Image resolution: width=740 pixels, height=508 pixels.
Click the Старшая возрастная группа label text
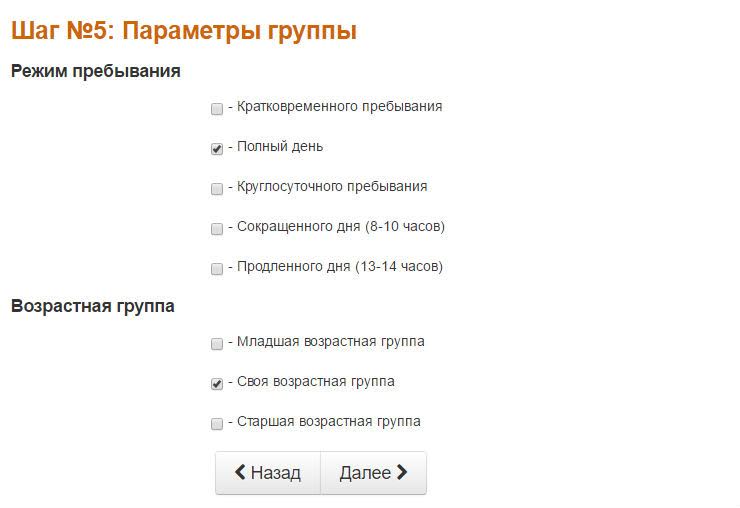[328, 422]
